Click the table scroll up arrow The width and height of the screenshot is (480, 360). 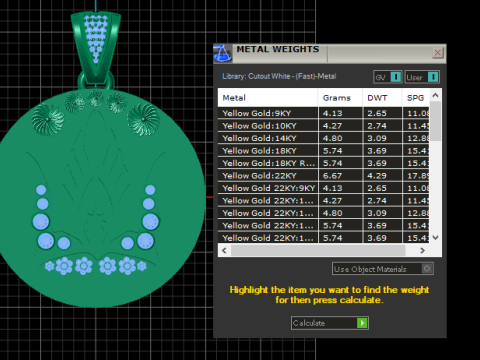(x=435, y=95)
